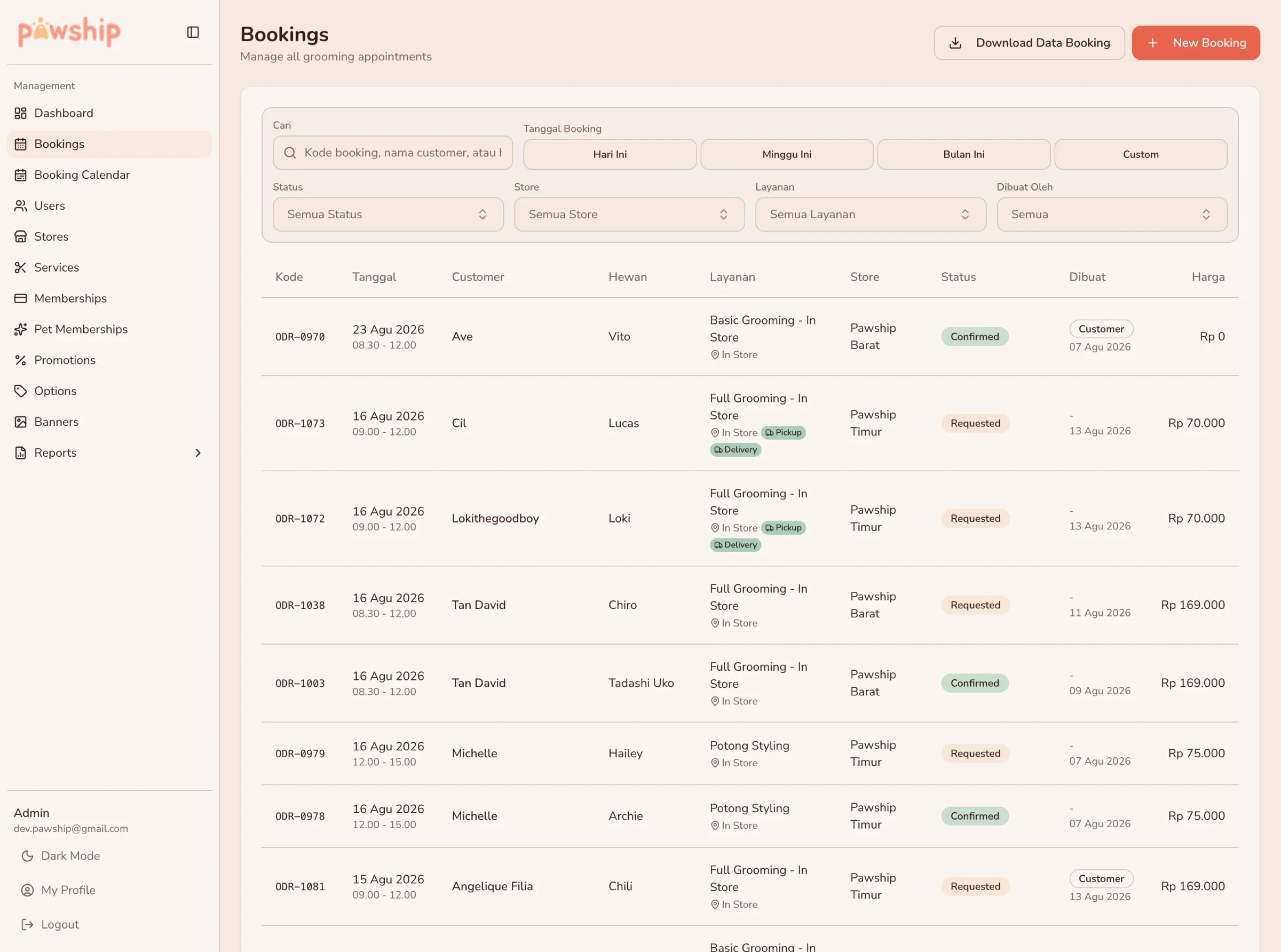Screen dimensions: 1281x952
Task: Click the Download Data Booking button
Action: (x=1029, y=43)
